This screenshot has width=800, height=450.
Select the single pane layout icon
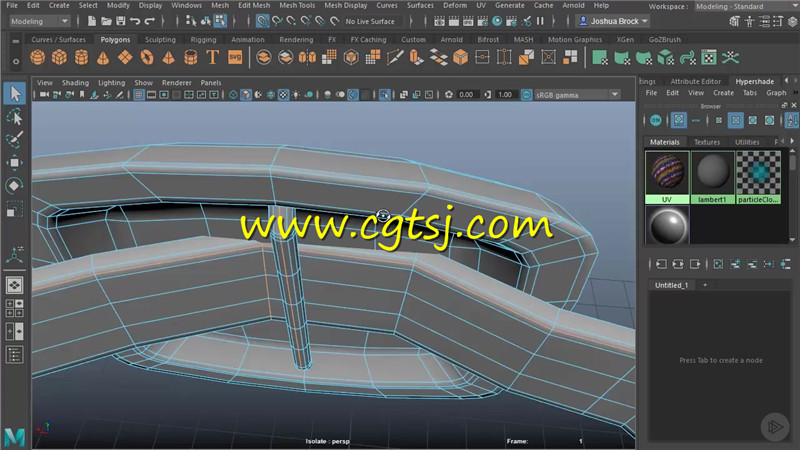[x=14, y=285]
